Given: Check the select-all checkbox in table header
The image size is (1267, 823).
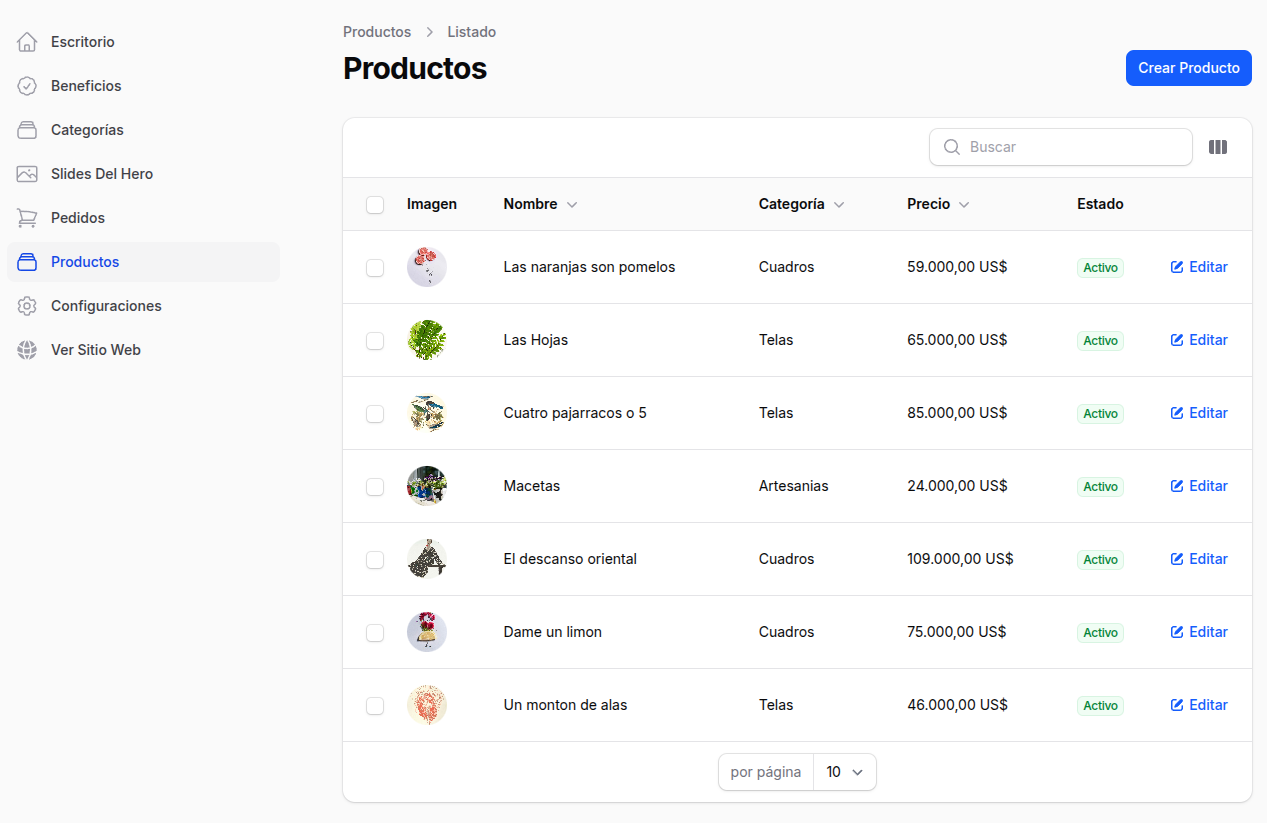Looking at the screenshot, I should [375, 204].
